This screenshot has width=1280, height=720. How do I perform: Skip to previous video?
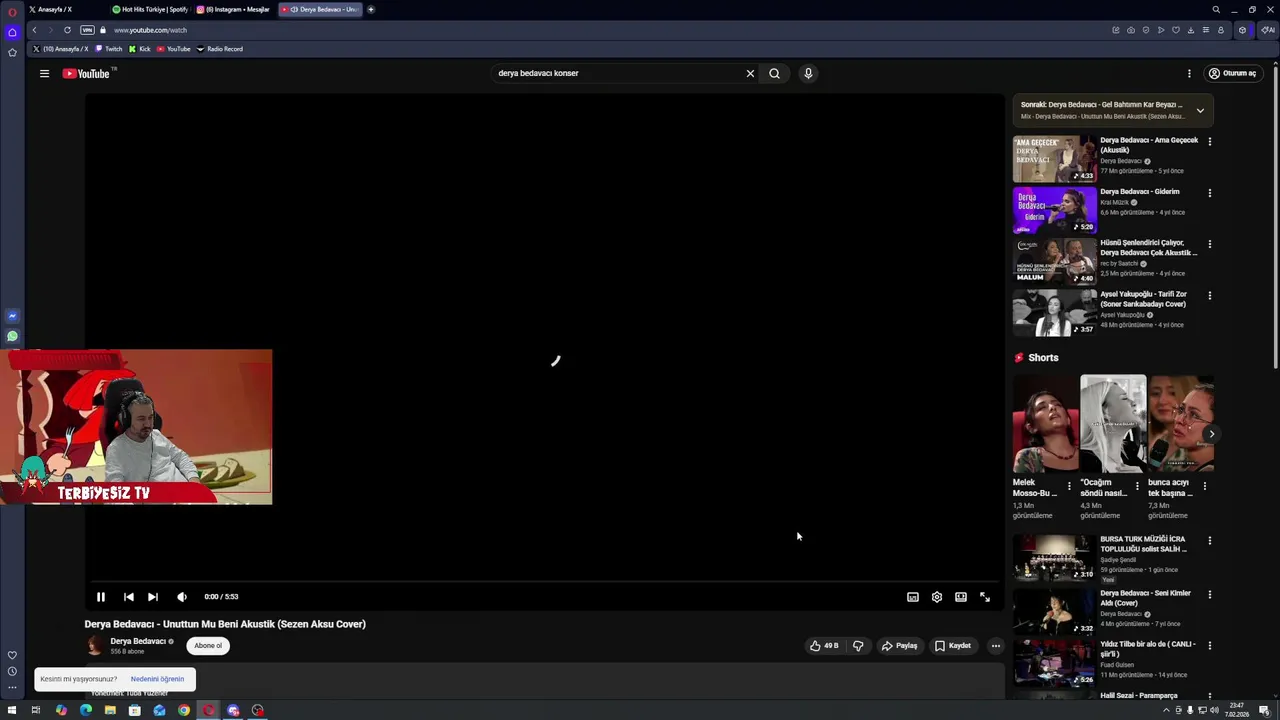click(128, 597)
